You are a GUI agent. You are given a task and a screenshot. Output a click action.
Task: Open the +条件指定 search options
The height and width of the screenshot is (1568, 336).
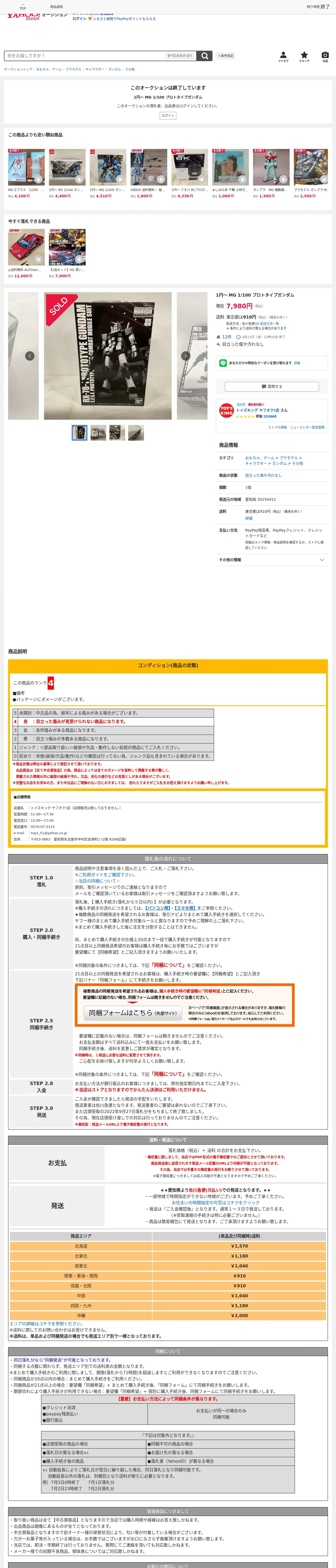[x=226, y=55]
